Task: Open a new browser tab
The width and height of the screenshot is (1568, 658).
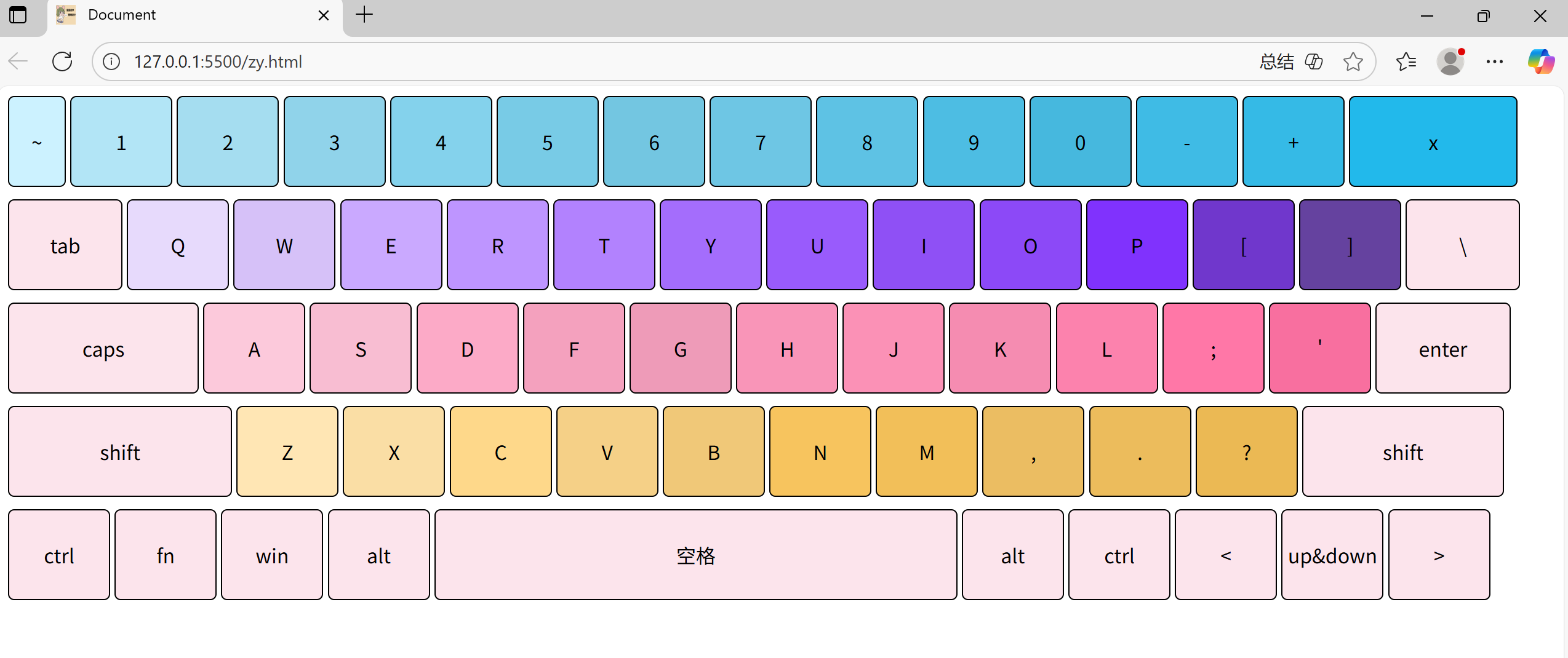Action: pos(364,15)
